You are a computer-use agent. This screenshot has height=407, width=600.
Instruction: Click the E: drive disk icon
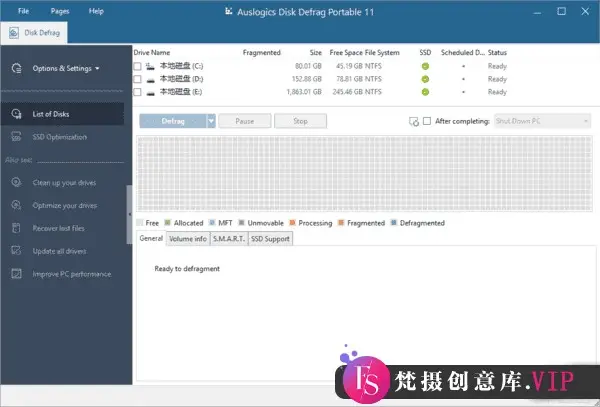150,93
